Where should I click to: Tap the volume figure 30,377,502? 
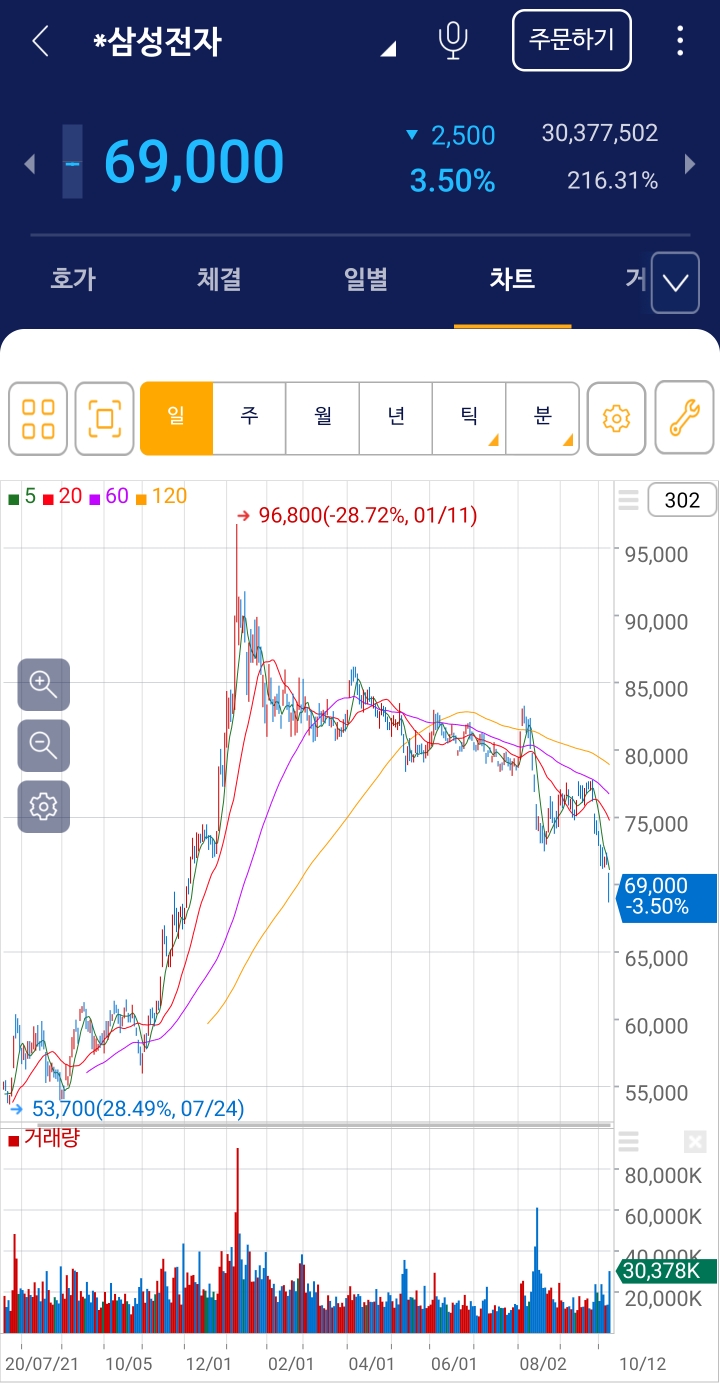[600, 133]
